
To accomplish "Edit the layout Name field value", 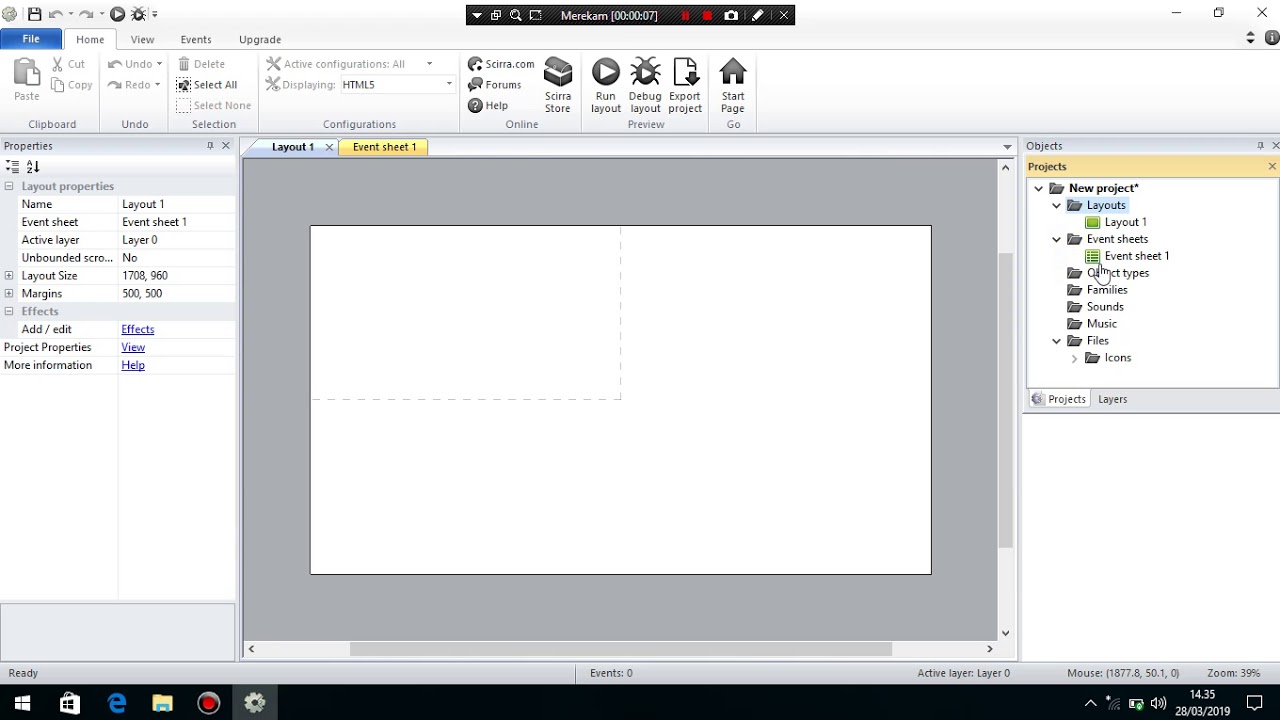I will (x=177, y=204).
